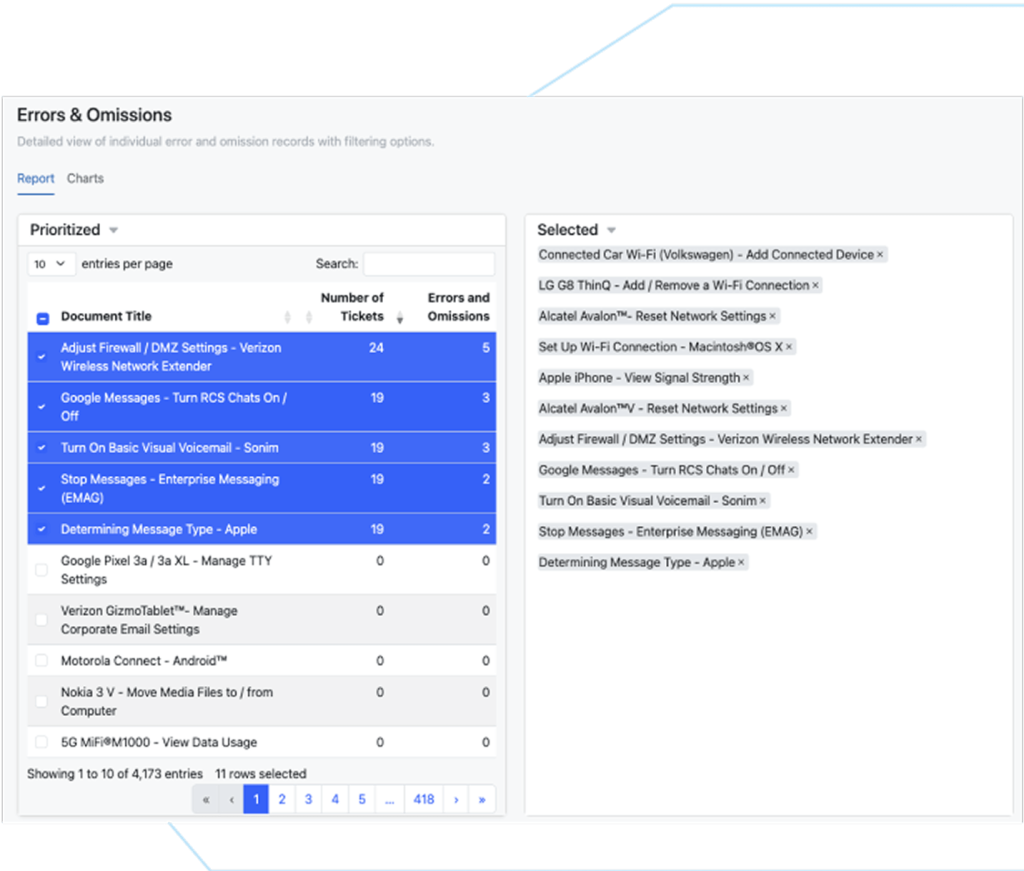The image size is (1024, 871).
Task: Remove Apple iPhone View Signal Strength tag
Action: [x=747, y=378]
